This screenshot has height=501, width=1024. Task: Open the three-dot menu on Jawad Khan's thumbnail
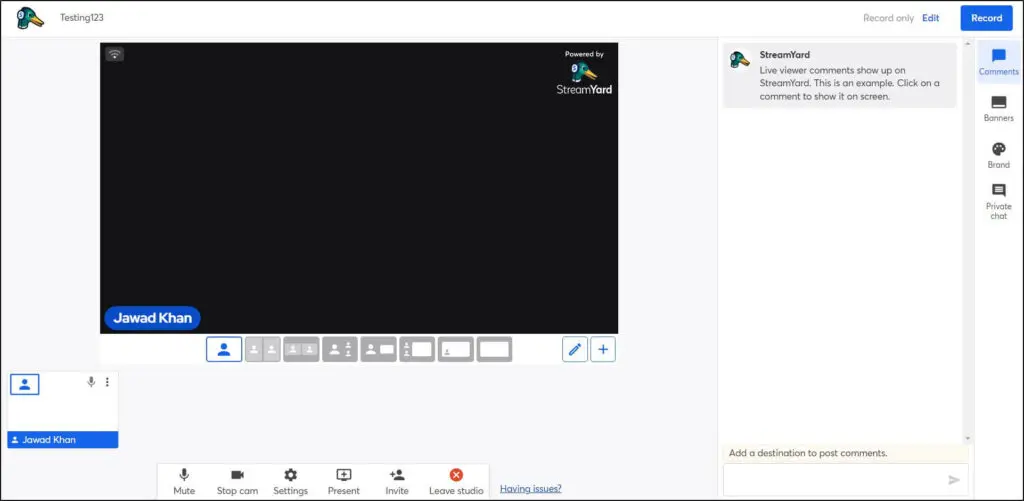coord(107,382)
